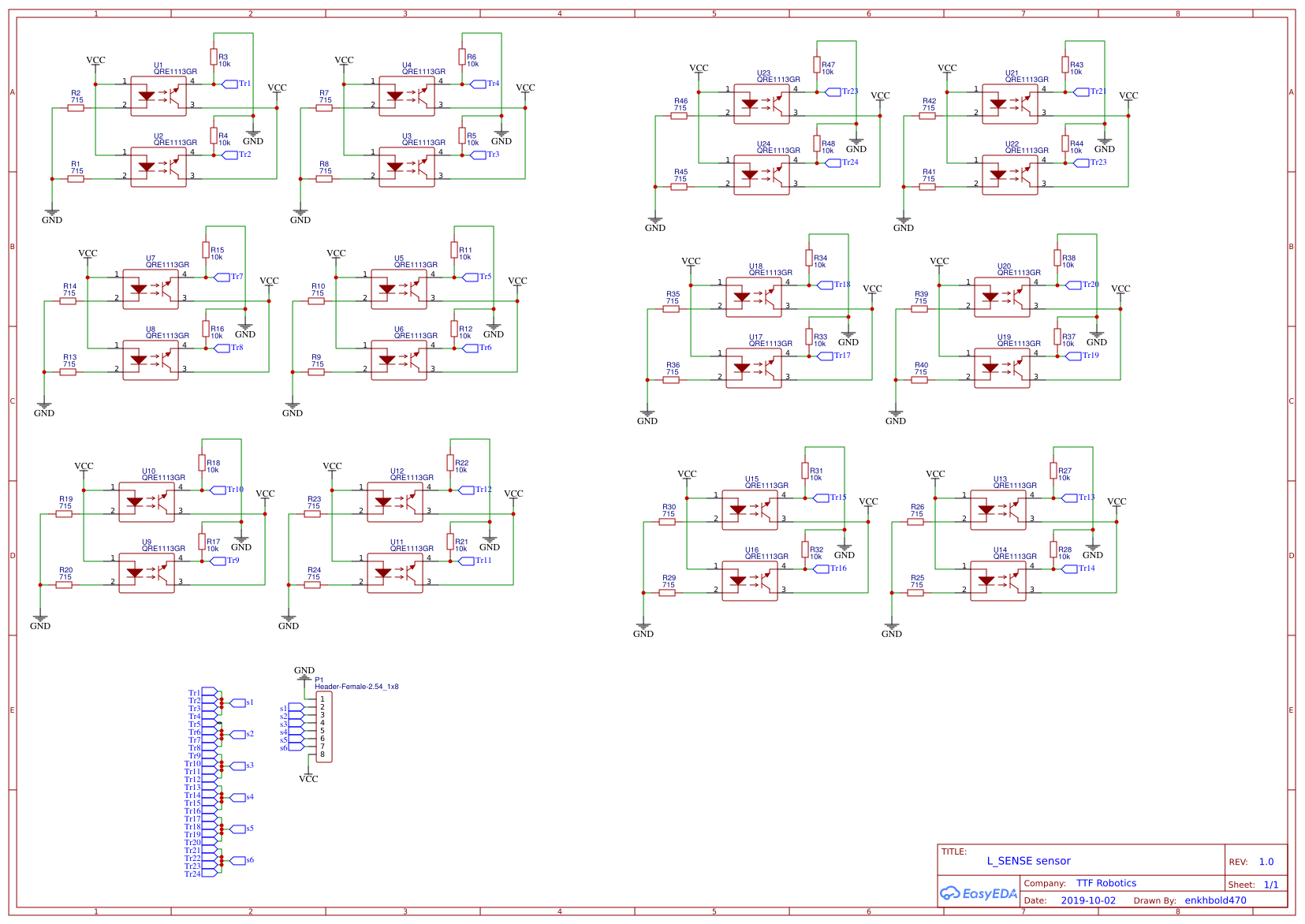Click the REV 1.0 value

point(1266,862)
